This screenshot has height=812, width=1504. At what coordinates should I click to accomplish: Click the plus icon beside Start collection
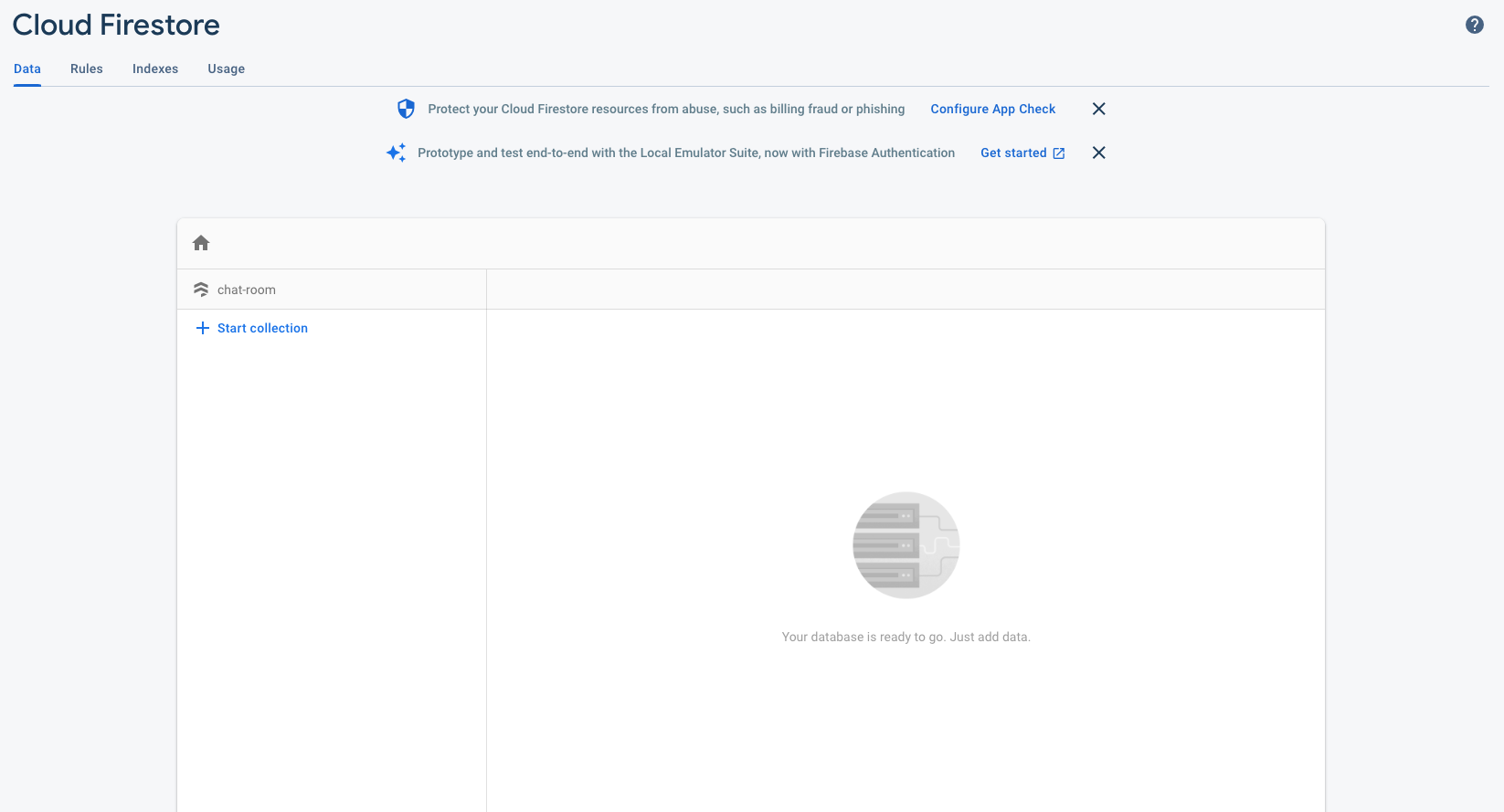pyautogui.click(x=203, y=328)
